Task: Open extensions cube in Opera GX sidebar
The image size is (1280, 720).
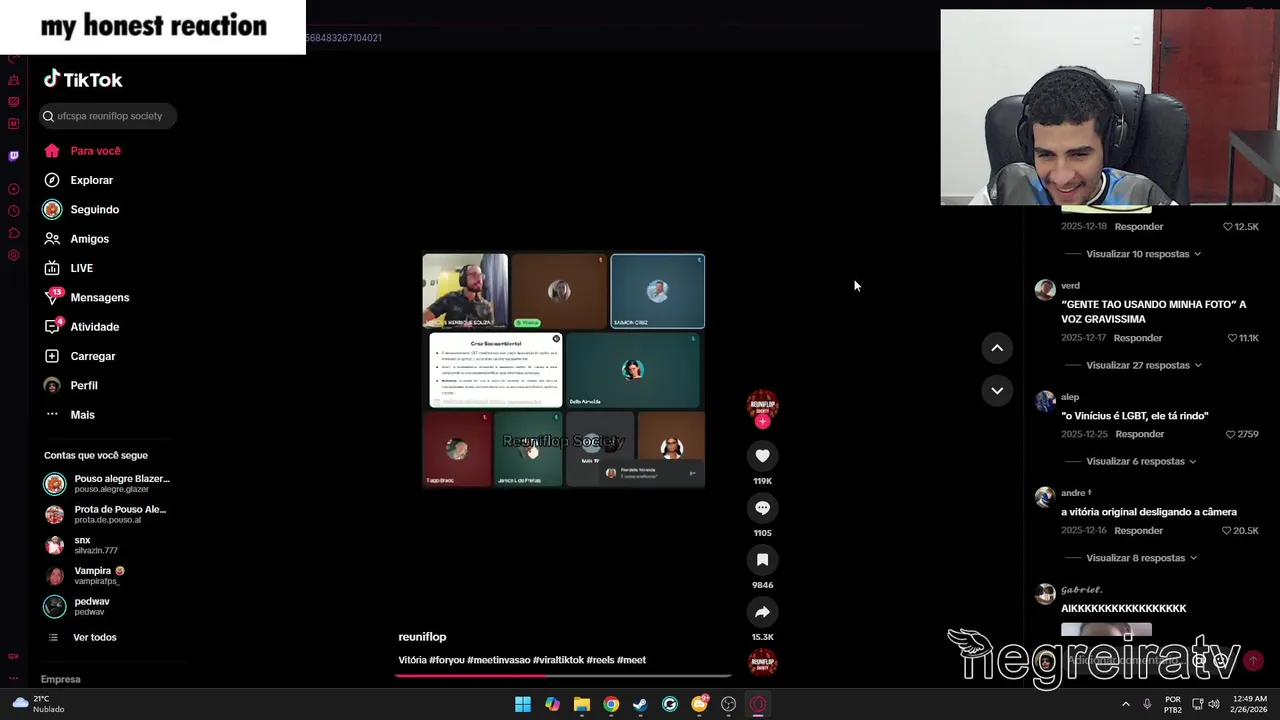Action: tap(13, 233)
